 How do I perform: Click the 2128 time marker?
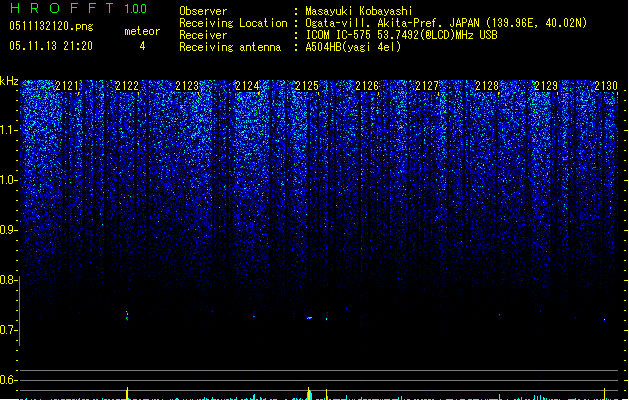click(x=487, y=86)
